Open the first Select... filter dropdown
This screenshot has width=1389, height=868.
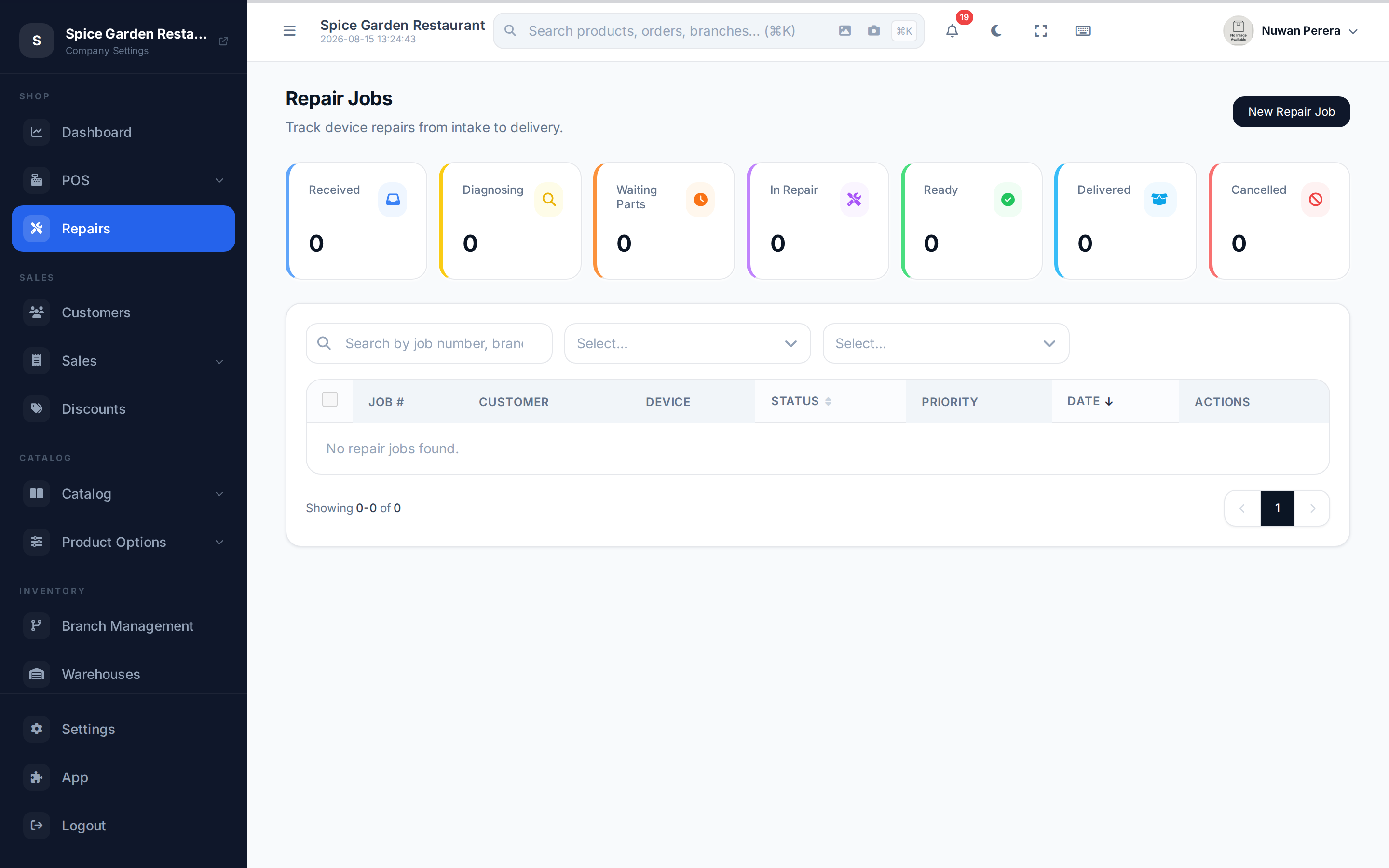pyautogui.click(x=687, y=343)
